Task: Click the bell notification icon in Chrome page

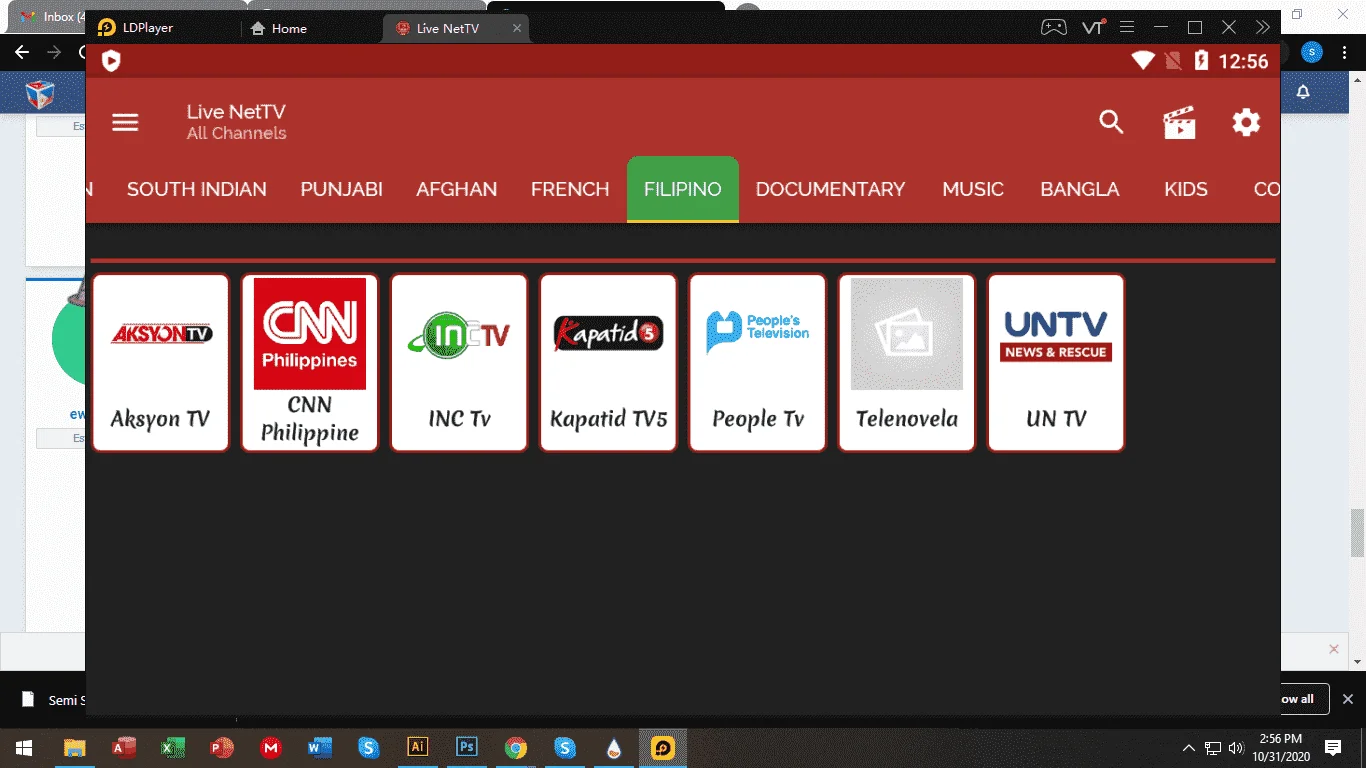Action: pos(1303,92)
